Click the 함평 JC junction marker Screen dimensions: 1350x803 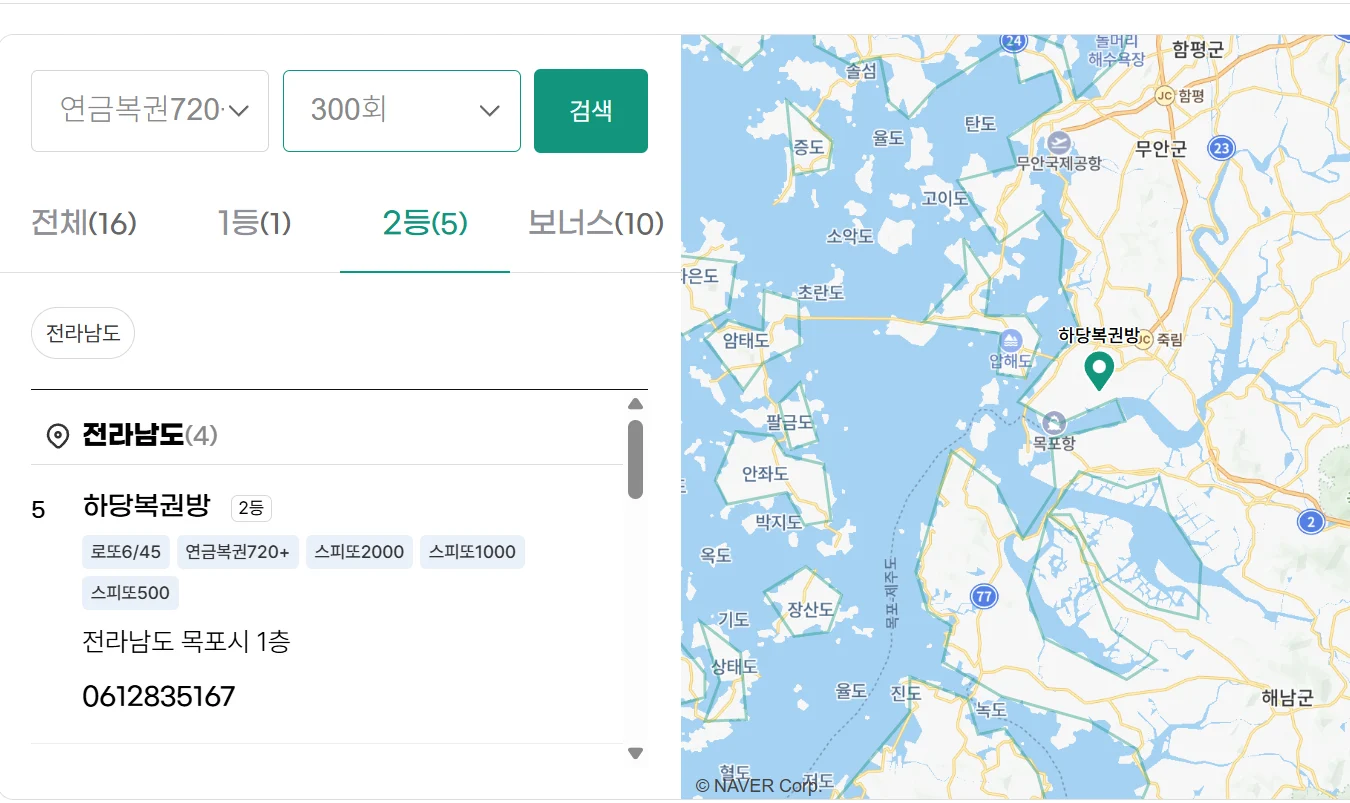[1164, 95]
